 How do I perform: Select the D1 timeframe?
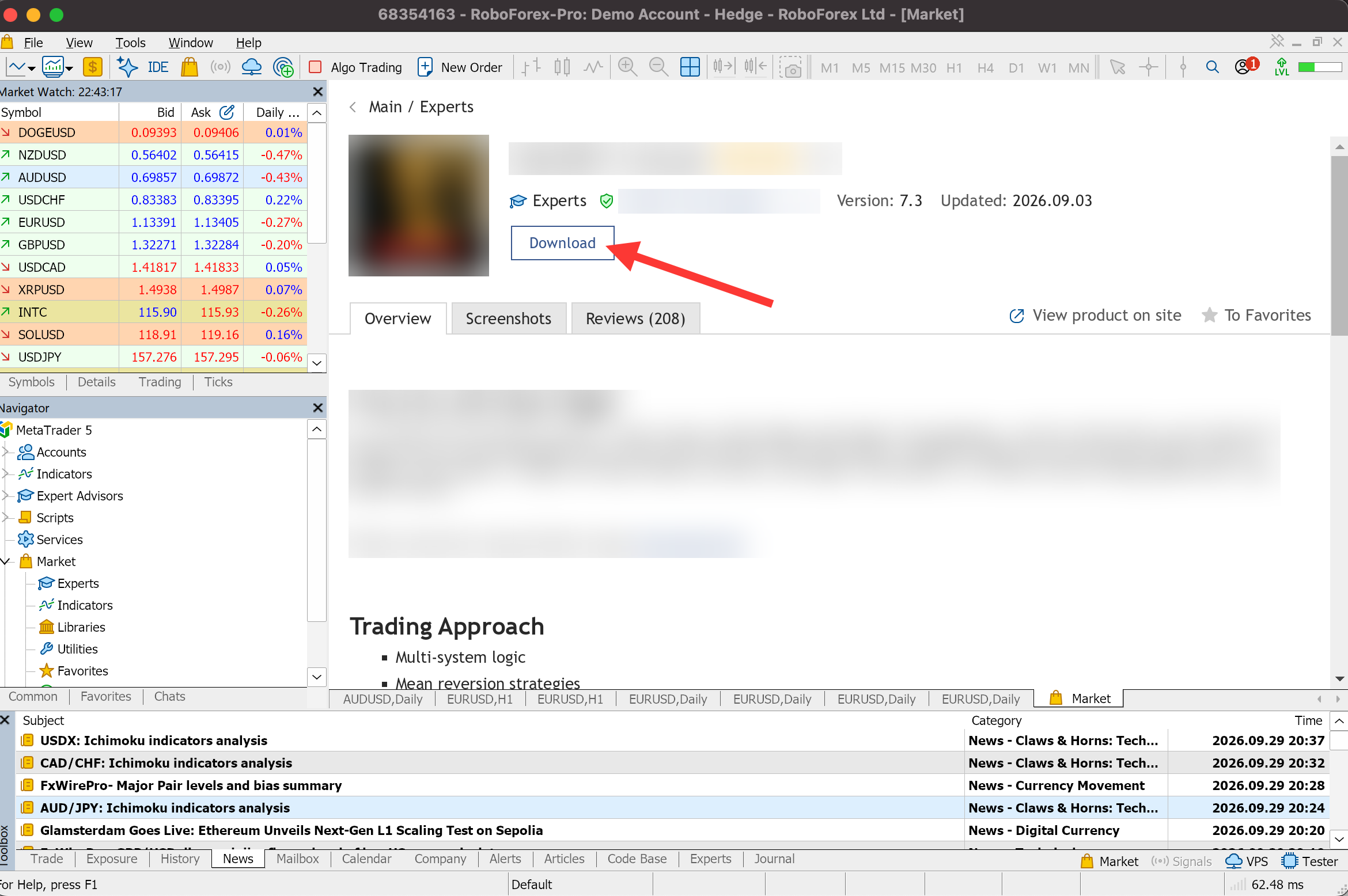click(1016, 68)
